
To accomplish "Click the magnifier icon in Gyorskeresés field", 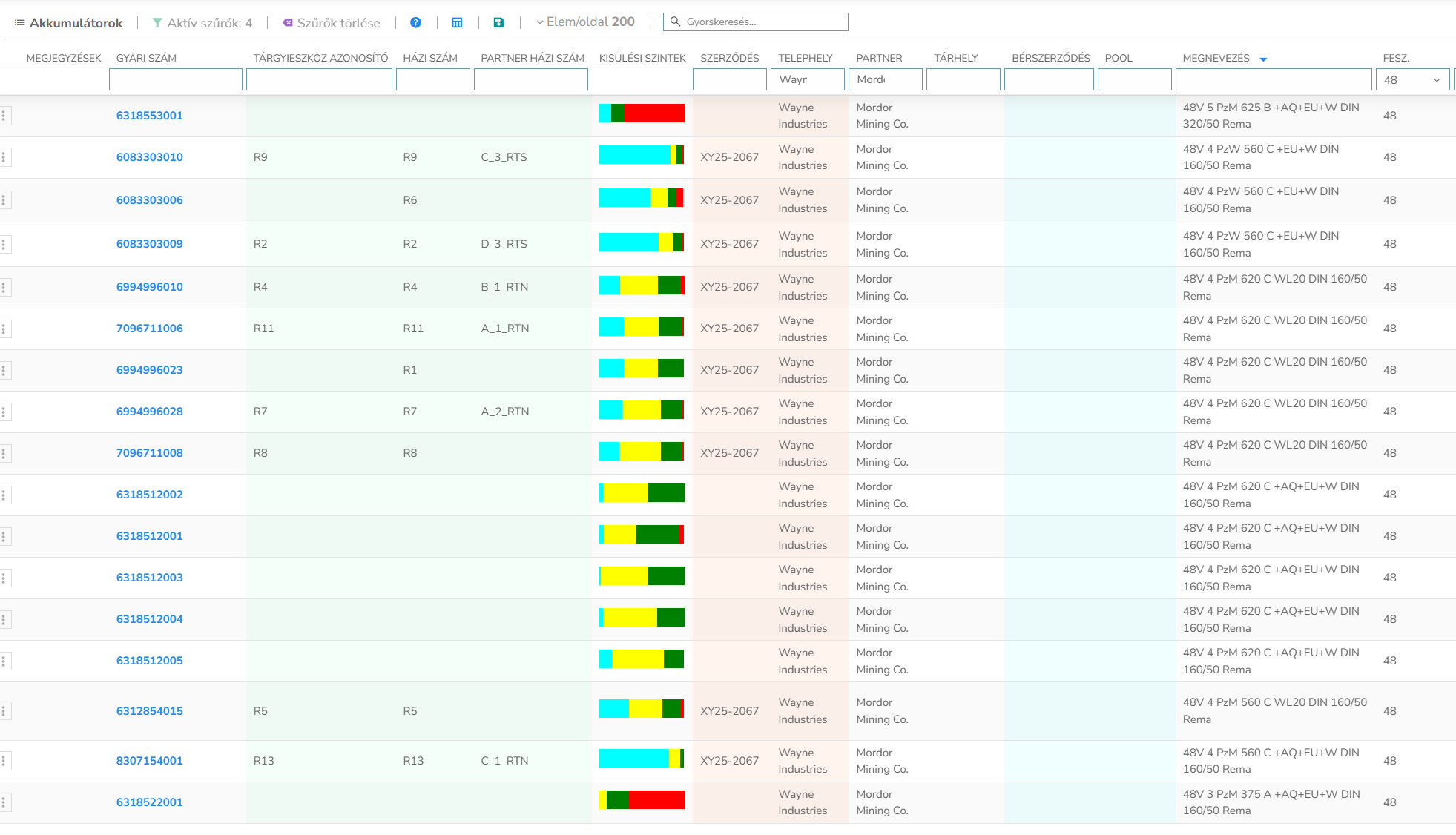I will click(x=675, y=21).
